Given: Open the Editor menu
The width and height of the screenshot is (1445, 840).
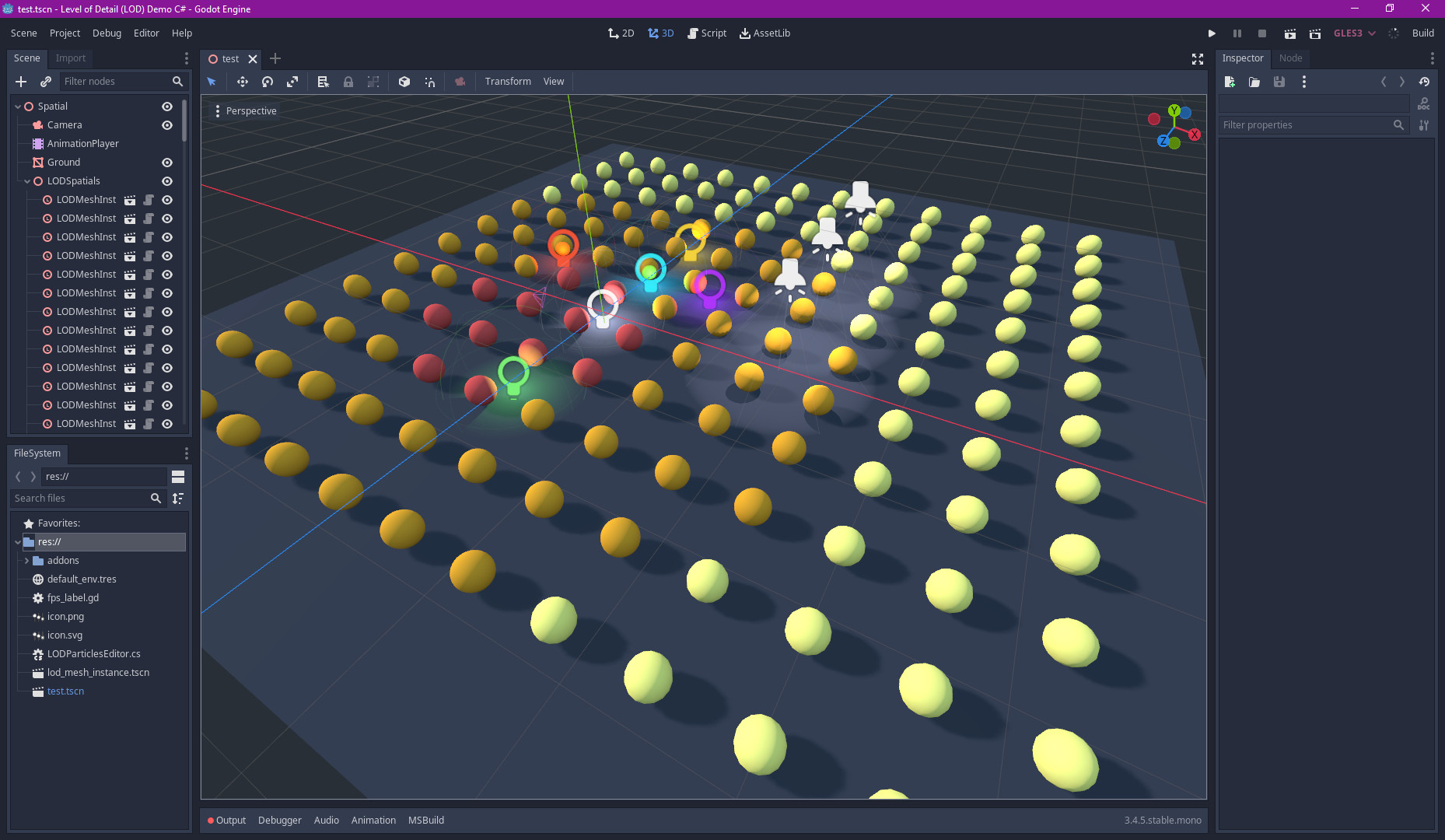Looking at the screenshot, I should (x=146, y=33).
